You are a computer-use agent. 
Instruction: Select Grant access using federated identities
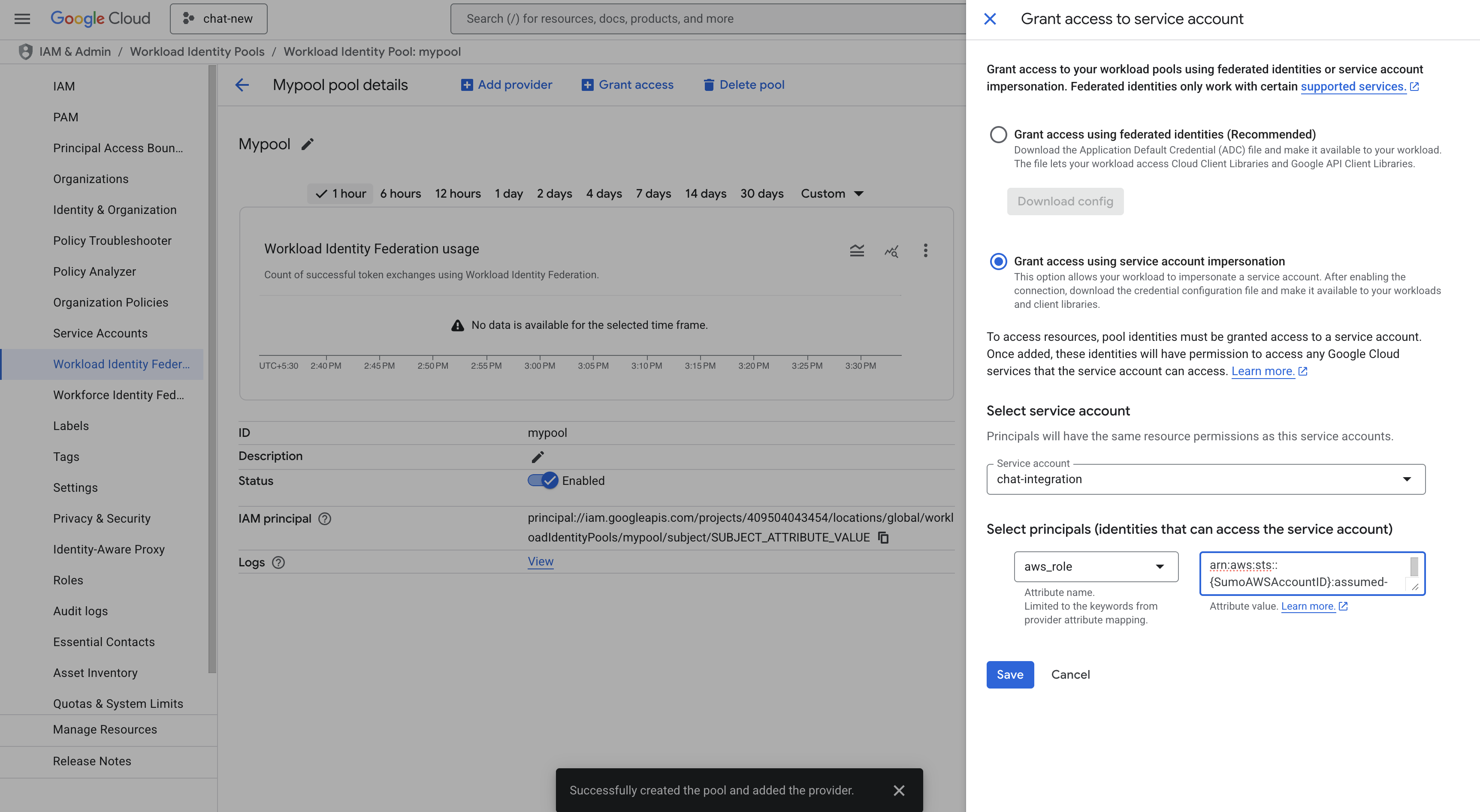pyautogui.click(x=999, y=134)
